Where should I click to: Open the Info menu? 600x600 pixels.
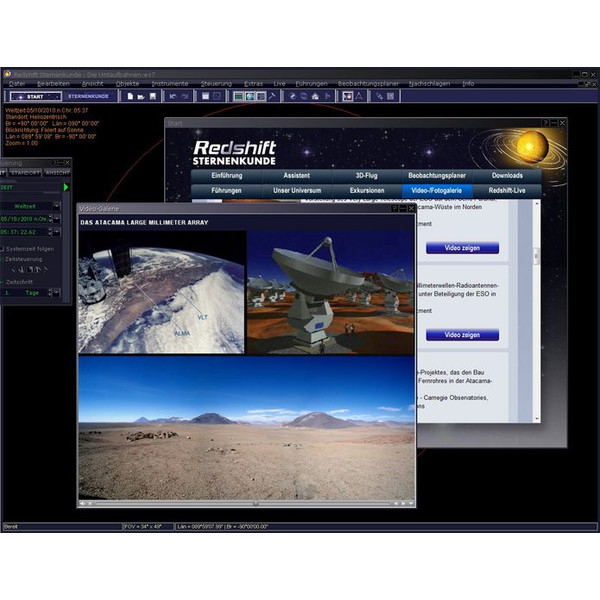[468, 83]
